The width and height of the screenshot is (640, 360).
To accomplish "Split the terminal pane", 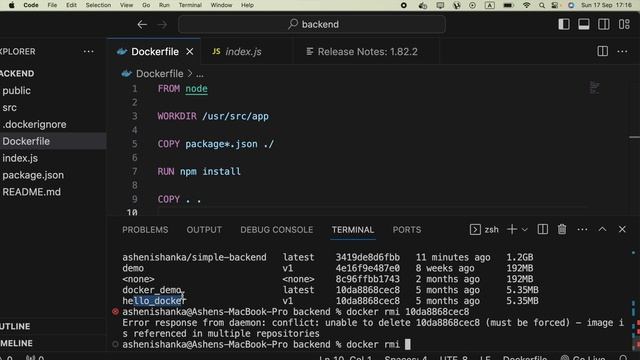I will (542, 229).
